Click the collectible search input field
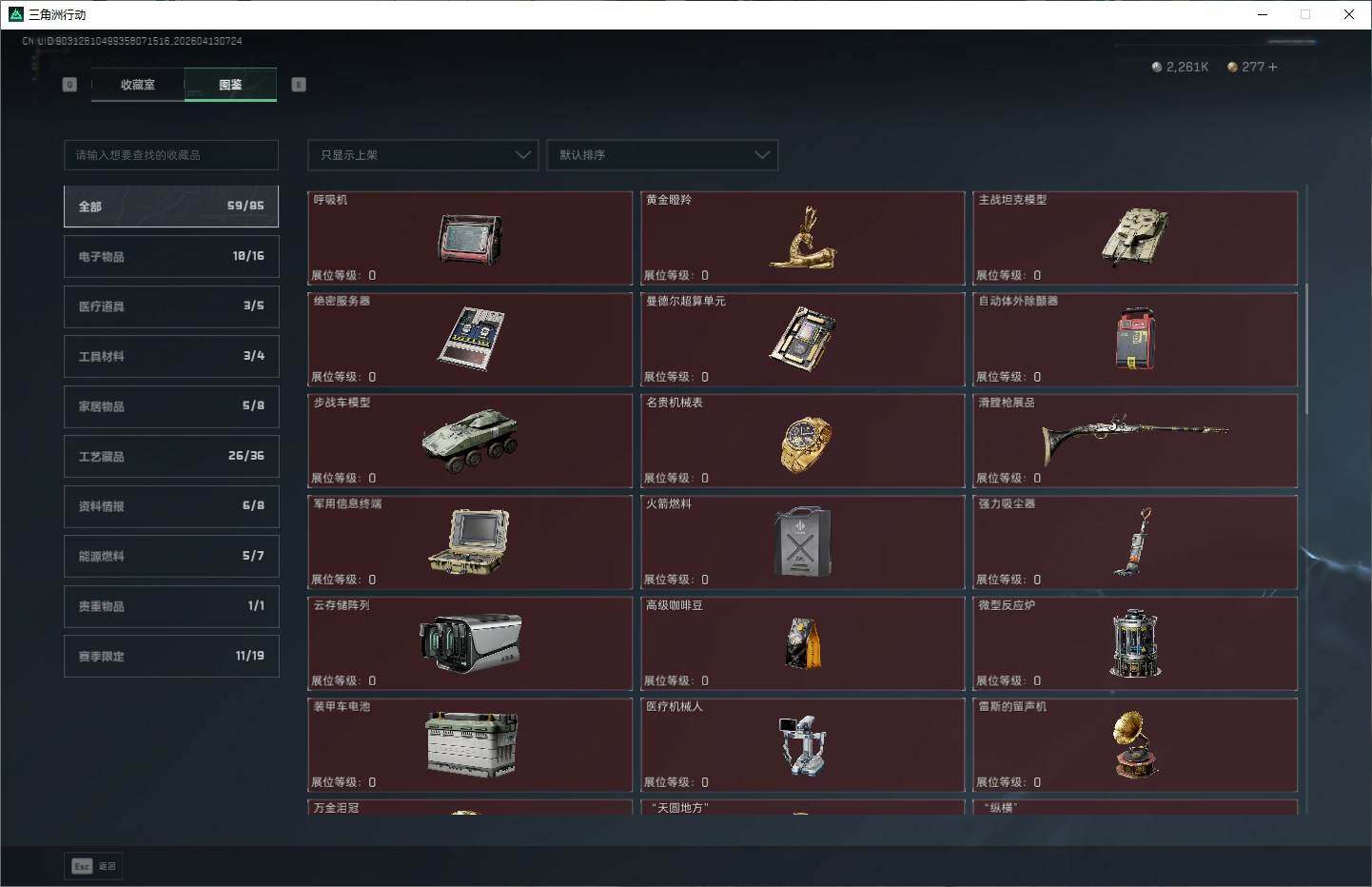 point(171,155)
